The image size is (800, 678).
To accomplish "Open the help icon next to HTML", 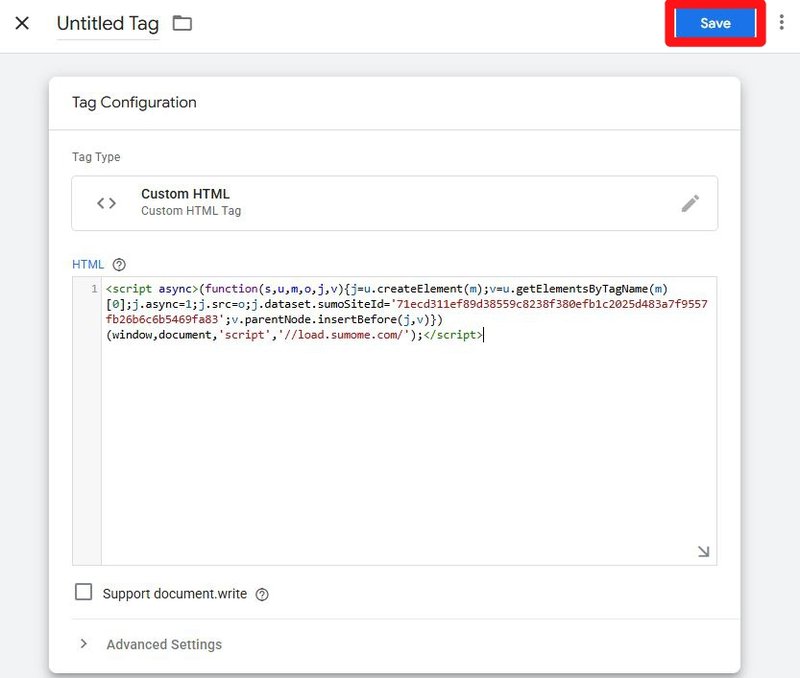I will 119,265.
